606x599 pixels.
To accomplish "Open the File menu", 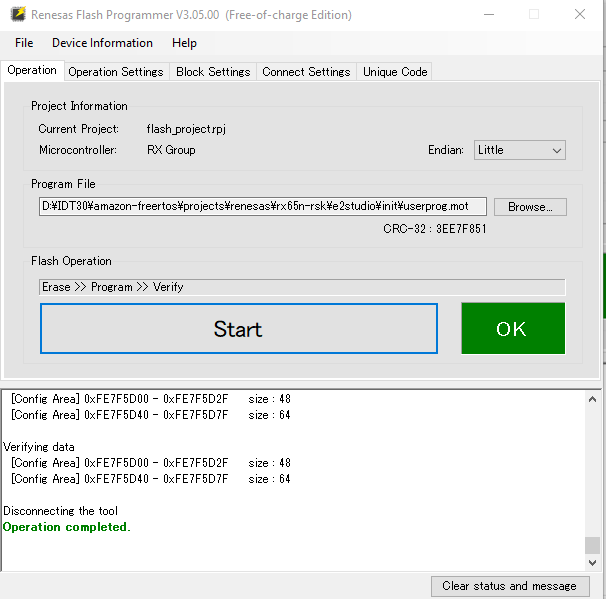I will pos(24,43).
